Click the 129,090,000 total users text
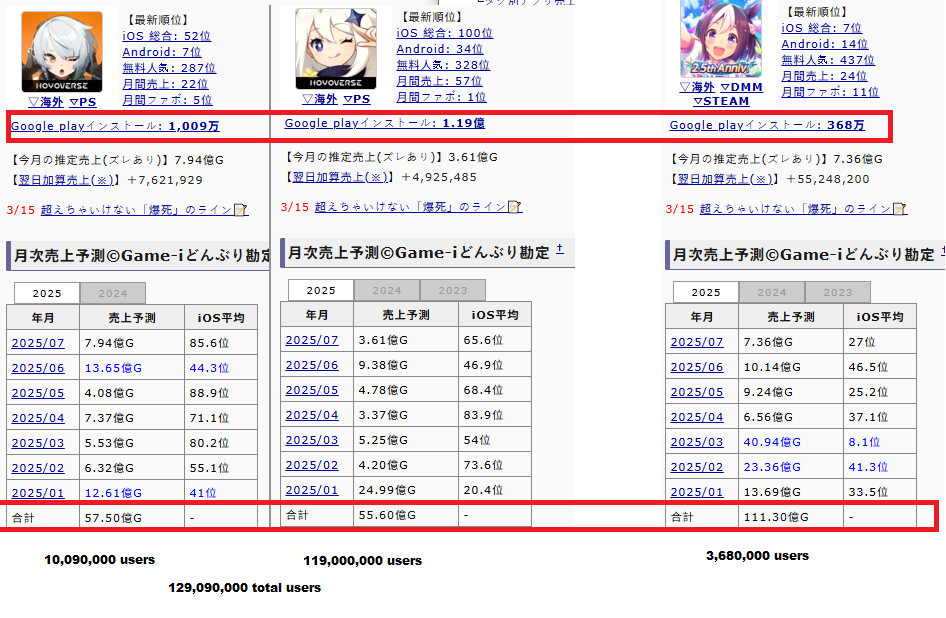 point(244,588)
